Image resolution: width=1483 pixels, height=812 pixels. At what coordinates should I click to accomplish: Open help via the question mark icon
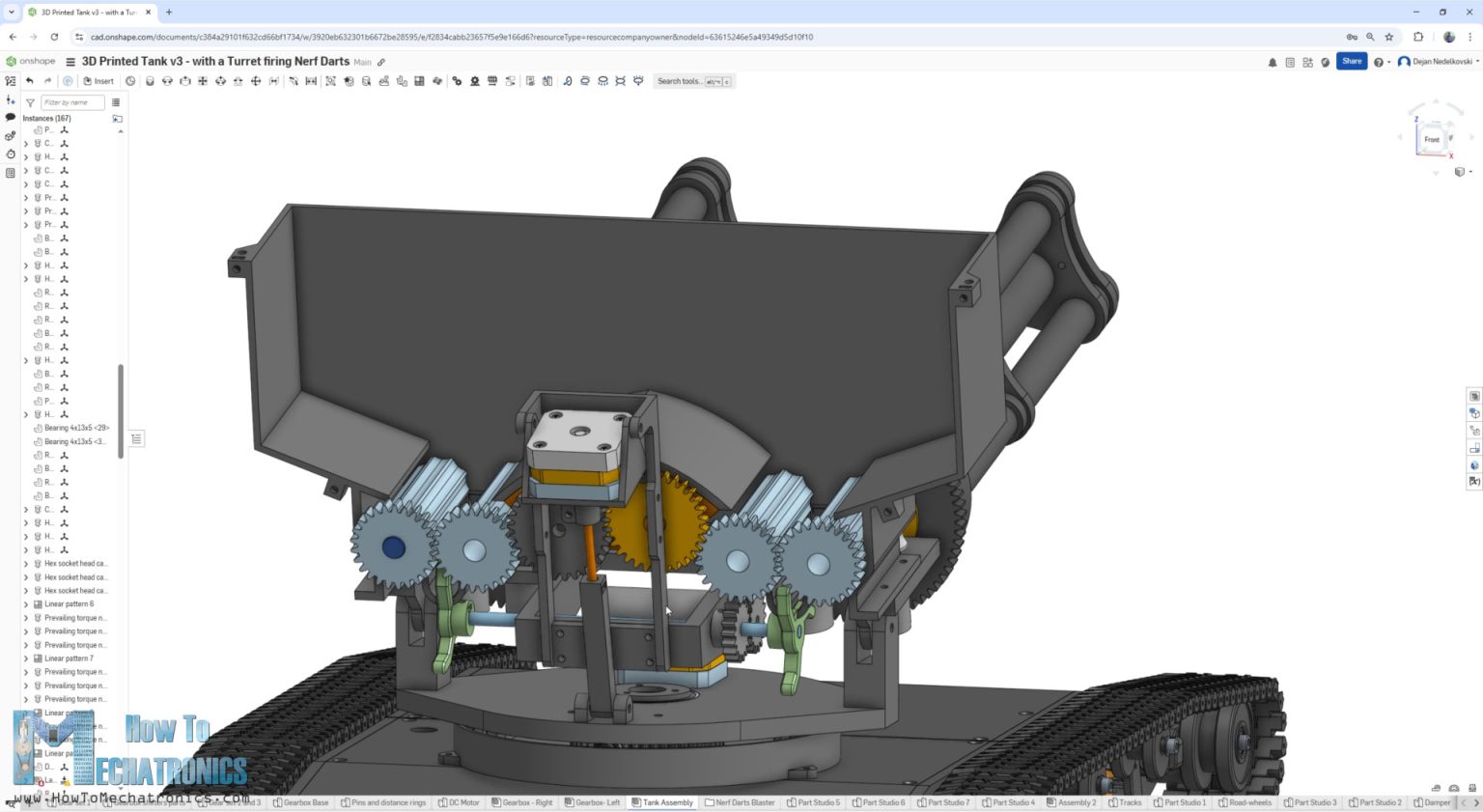coord(1379,62)
